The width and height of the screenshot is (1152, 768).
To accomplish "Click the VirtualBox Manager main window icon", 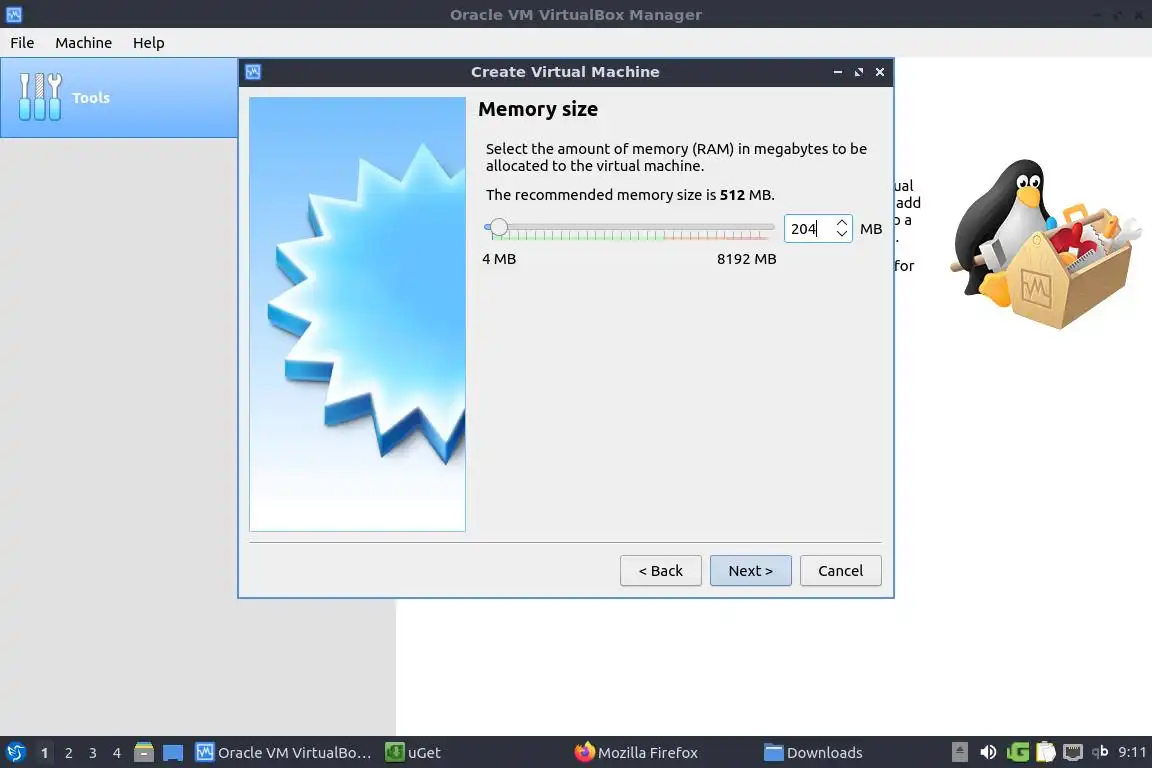I will [14, 14].
